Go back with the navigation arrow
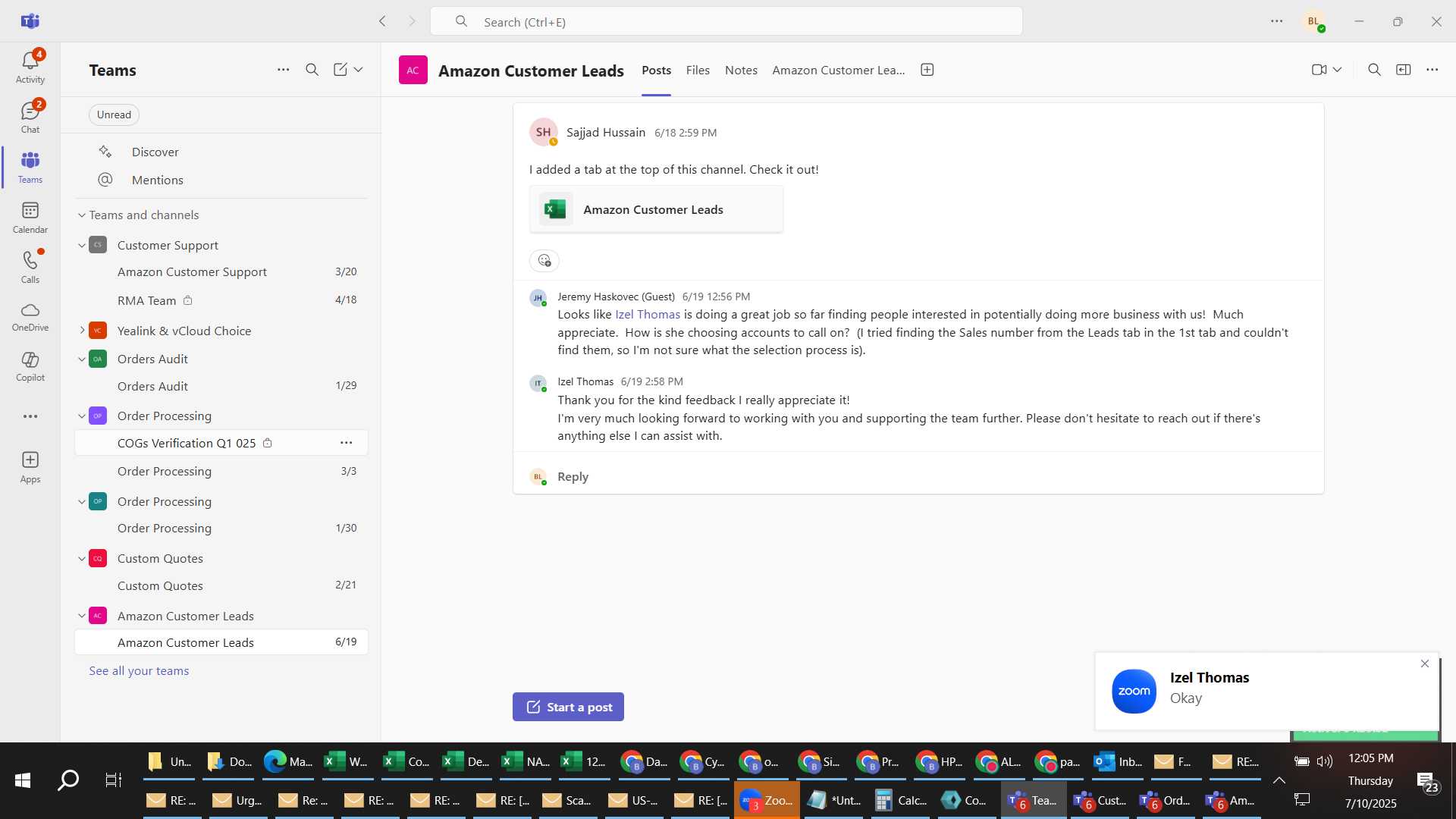 coord(383,21)
